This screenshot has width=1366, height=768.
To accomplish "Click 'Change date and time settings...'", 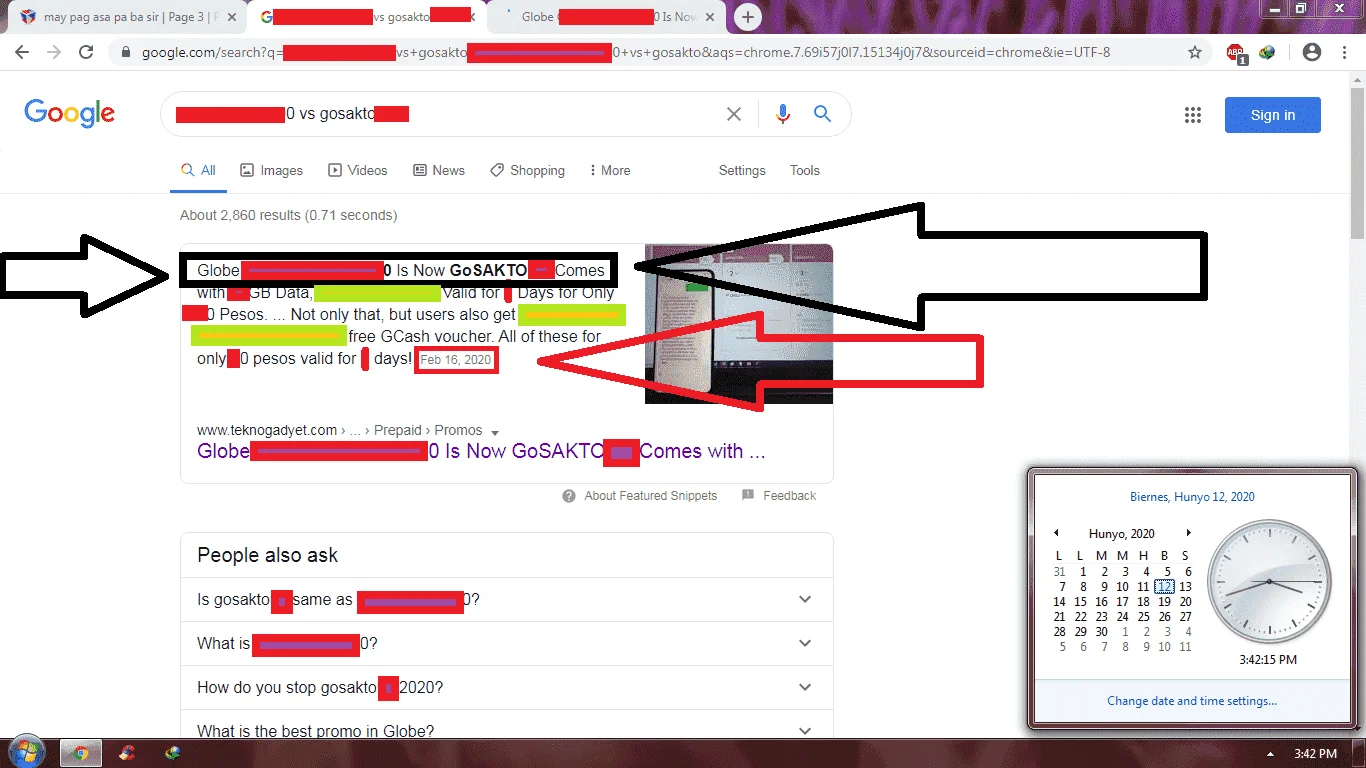I will point(1191,701).
